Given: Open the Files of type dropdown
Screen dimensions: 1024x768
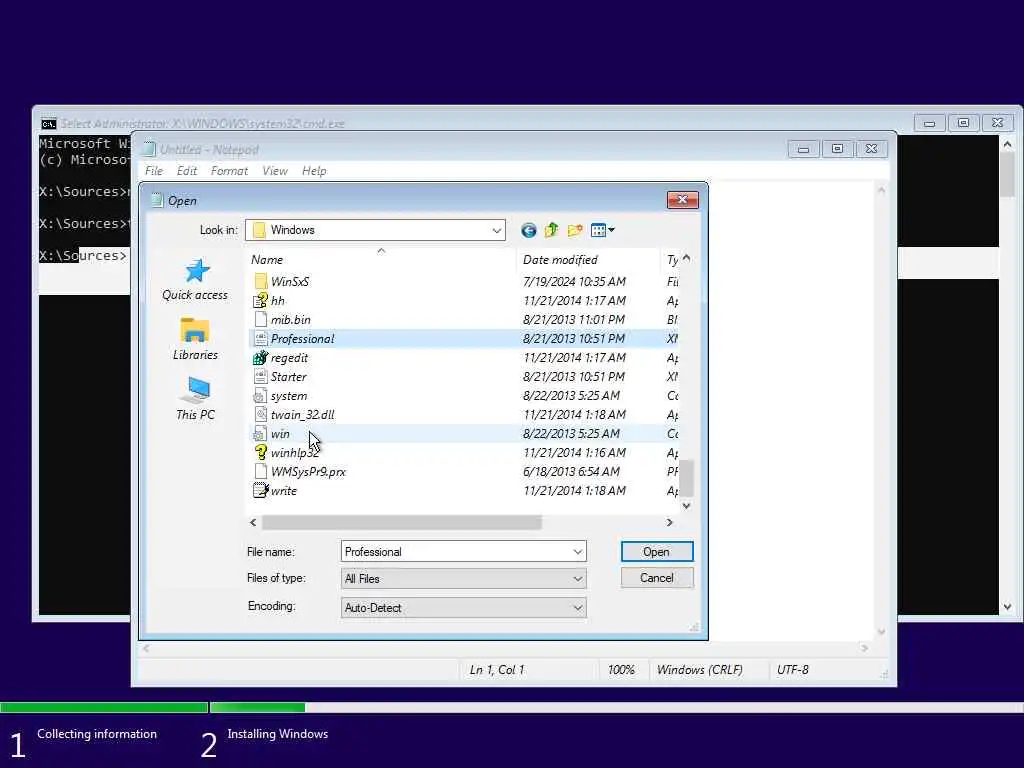Looking at the screenshot, I should (577, 579).
